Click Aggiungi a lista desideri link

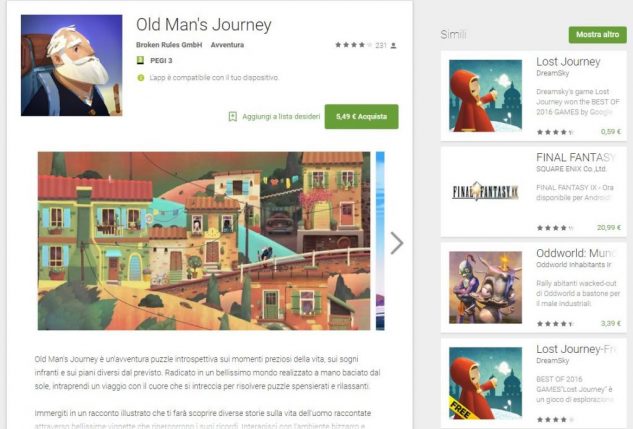tap(281, 117)
